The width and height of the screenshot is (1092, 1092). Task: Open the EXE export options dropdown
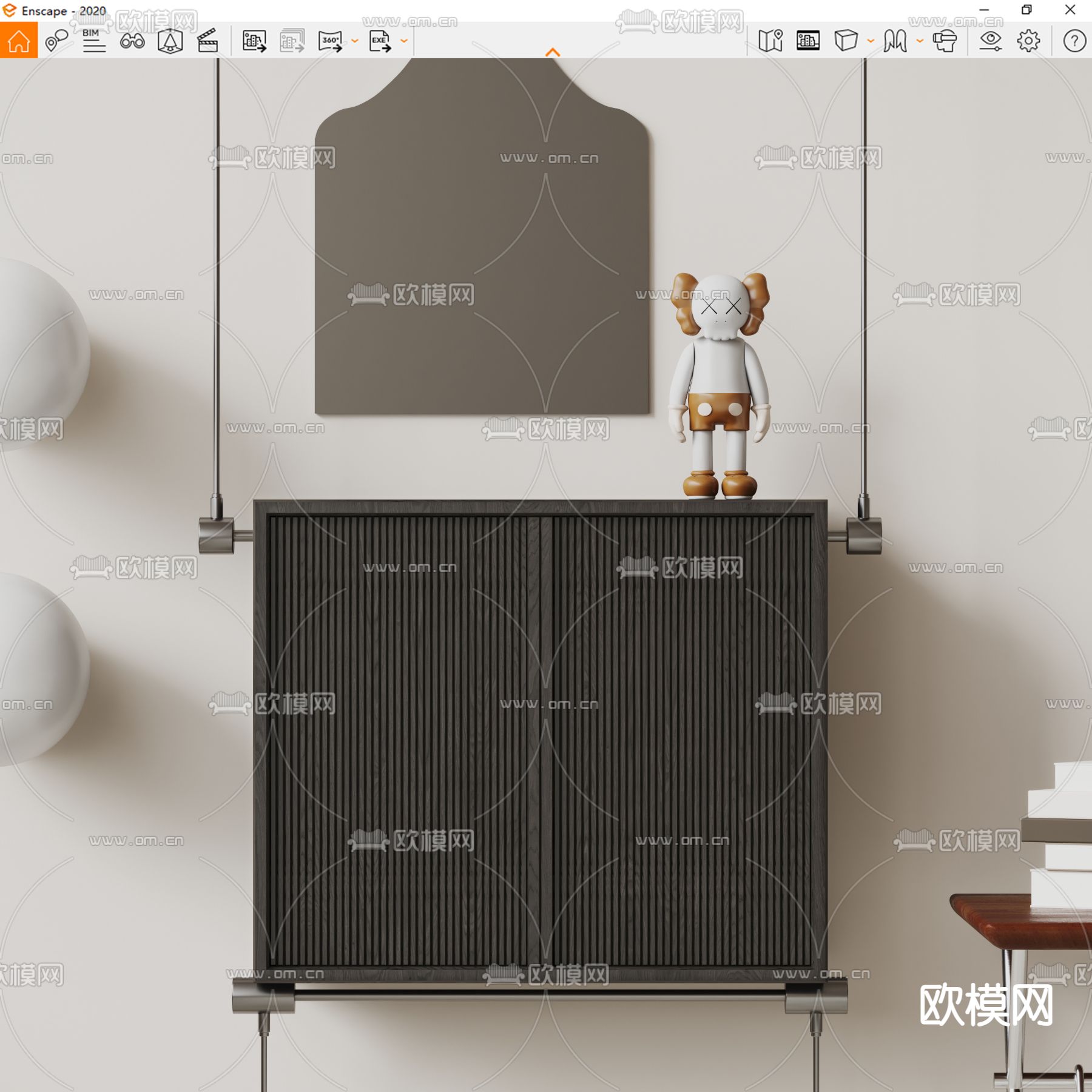(405, 41)
